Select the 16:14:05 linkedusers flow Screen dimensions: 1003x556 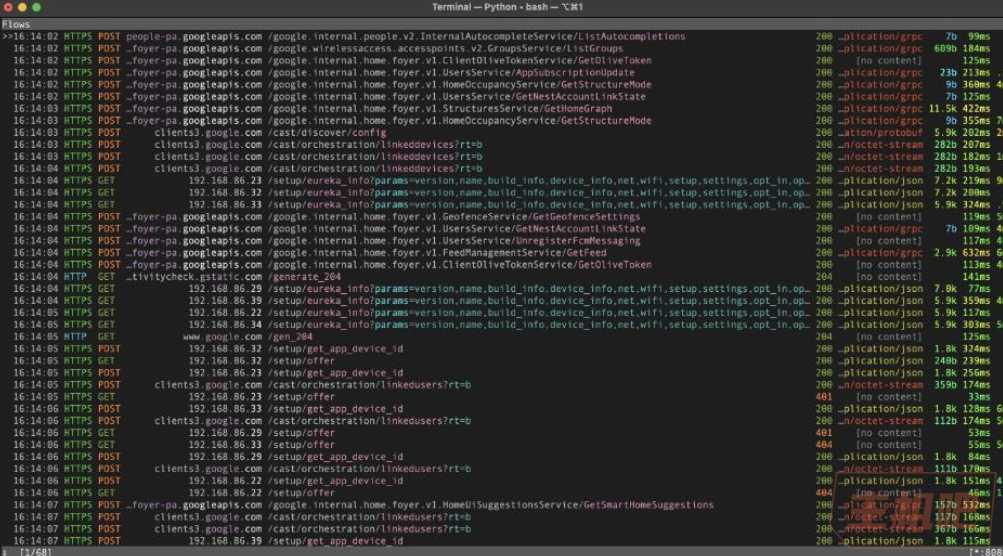point(502,385)
